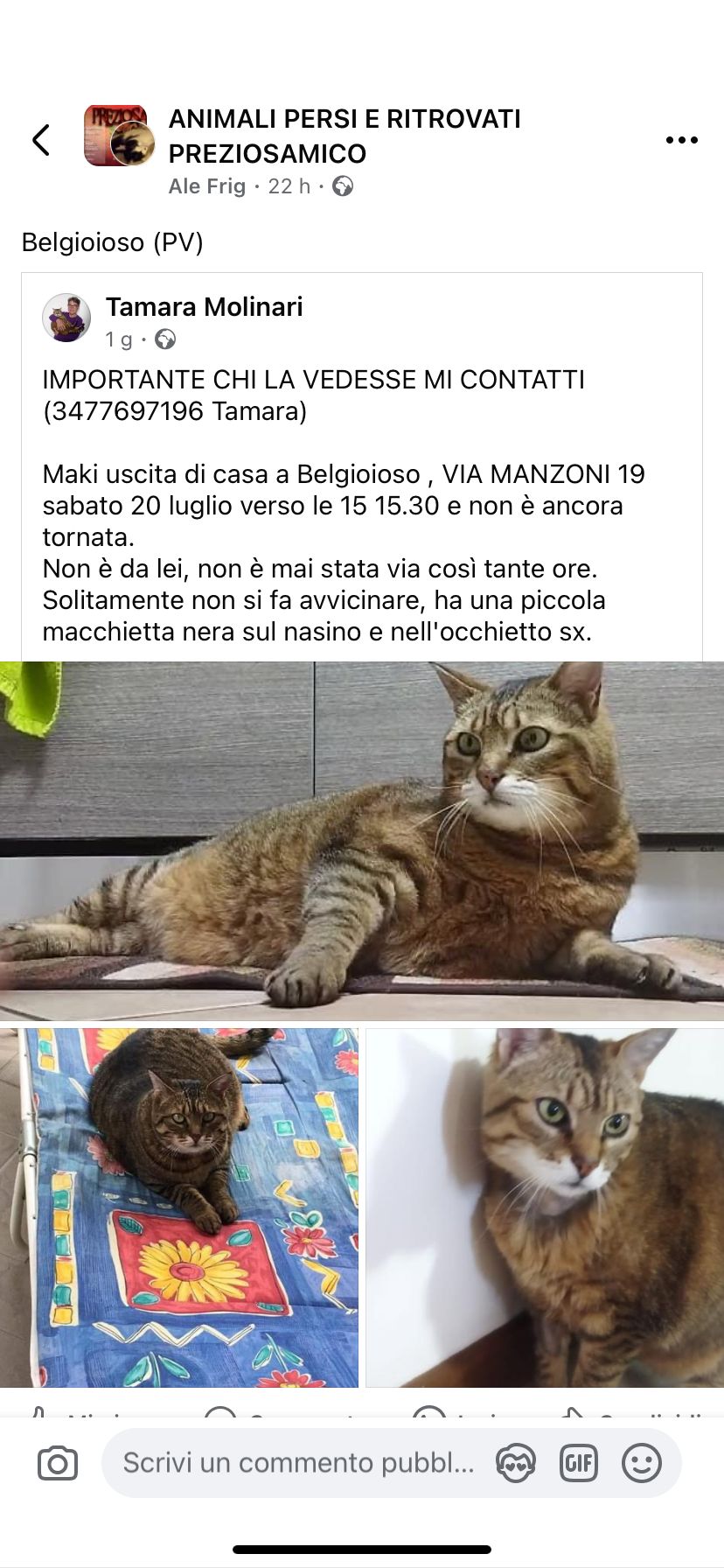
Task: Tap the back arrow at top left
Action: point(41,139)
